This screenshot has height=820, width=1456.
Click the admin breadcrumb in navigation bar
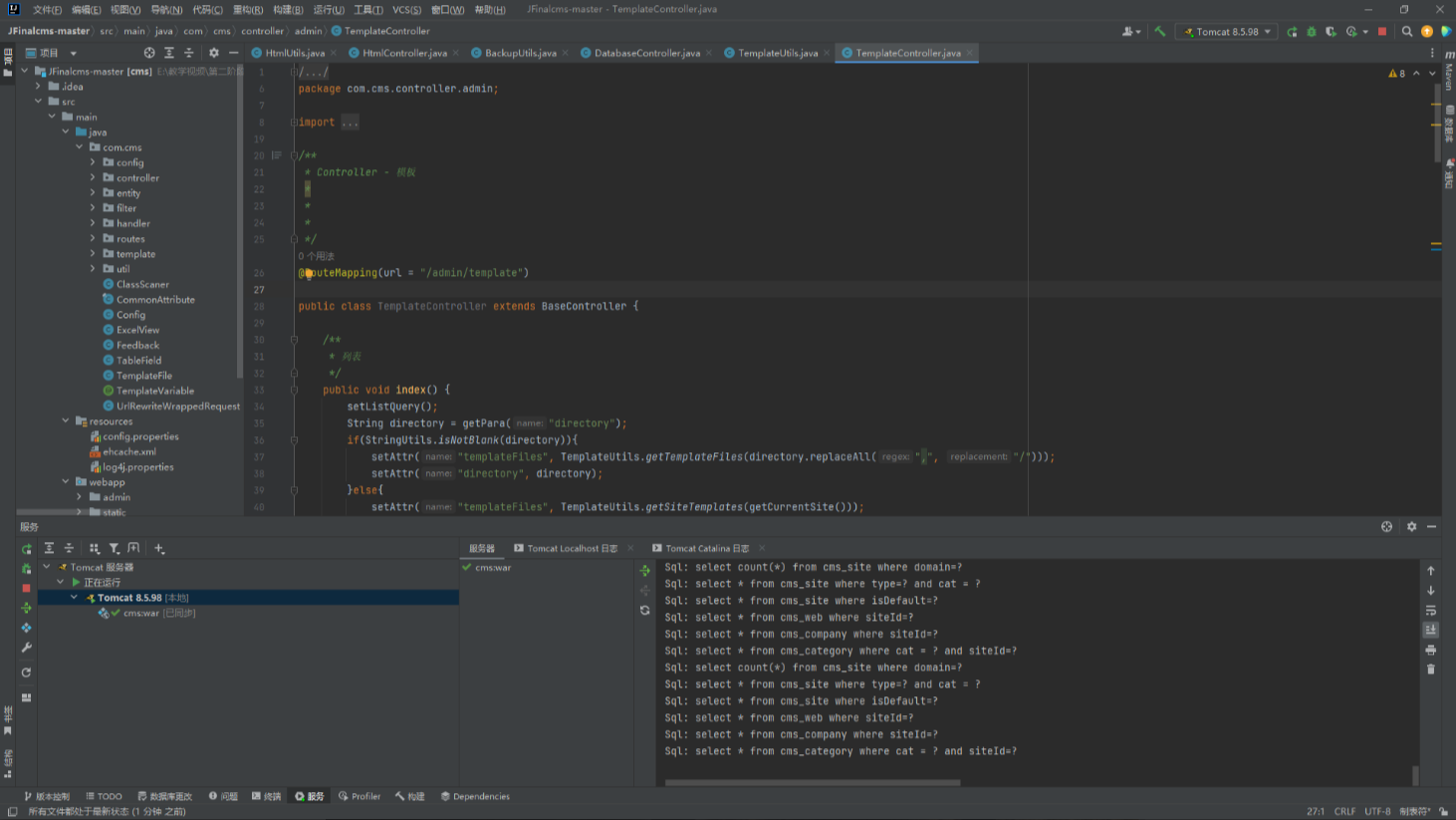(x=308, y=31)
